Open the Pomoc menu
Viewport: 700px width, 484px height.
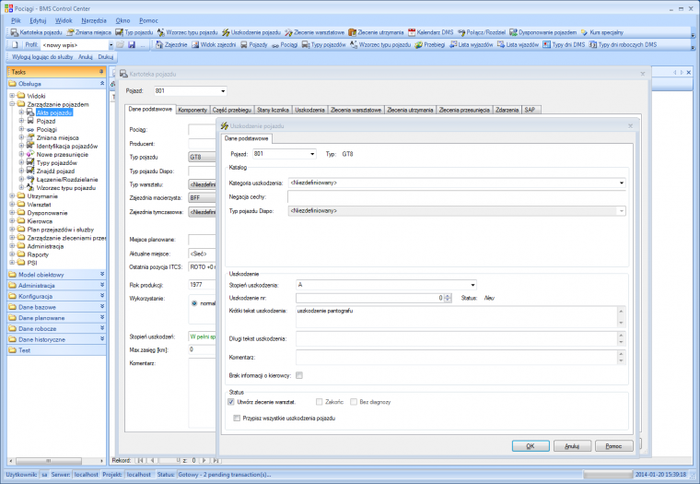(149, 21)
